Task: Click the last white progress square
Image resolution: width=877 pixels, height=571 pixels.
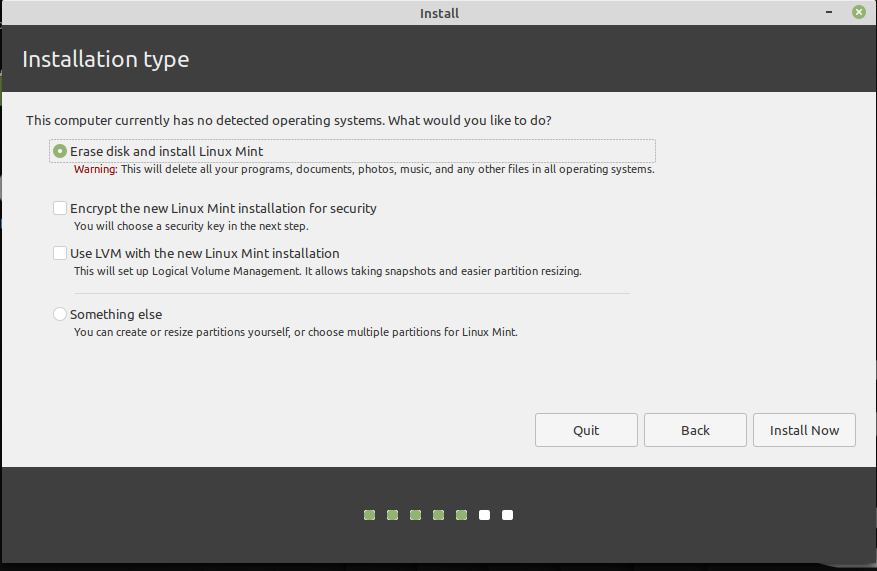Action: click(507, 515)
